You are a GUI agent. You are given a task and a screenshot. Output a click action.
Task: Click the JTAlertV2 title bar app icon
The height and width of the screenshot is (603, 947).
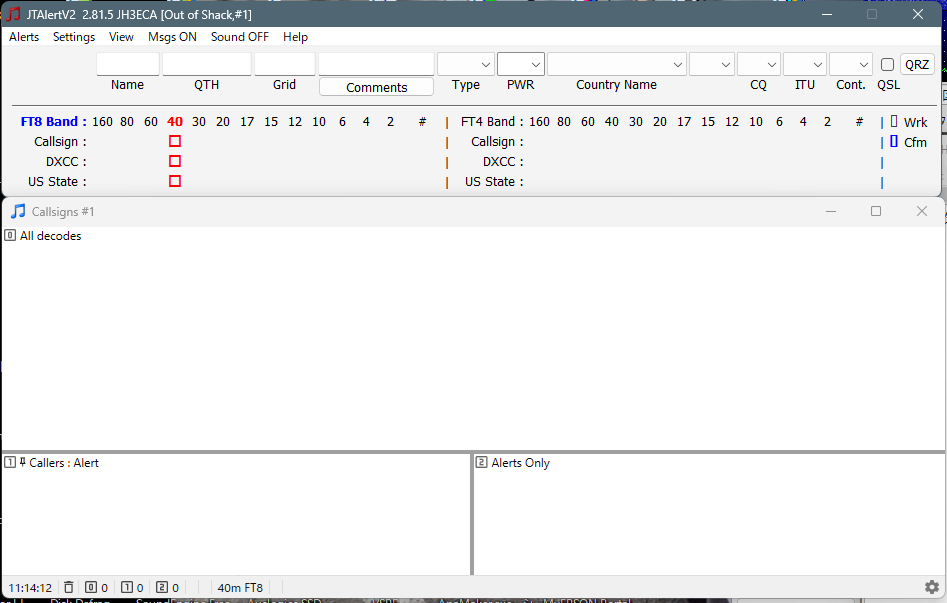[x=14, y=14]
